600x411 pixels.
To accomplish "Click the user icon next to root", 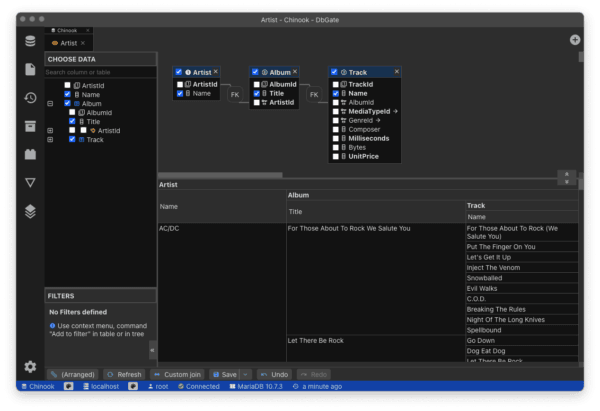I will point(150,387).
